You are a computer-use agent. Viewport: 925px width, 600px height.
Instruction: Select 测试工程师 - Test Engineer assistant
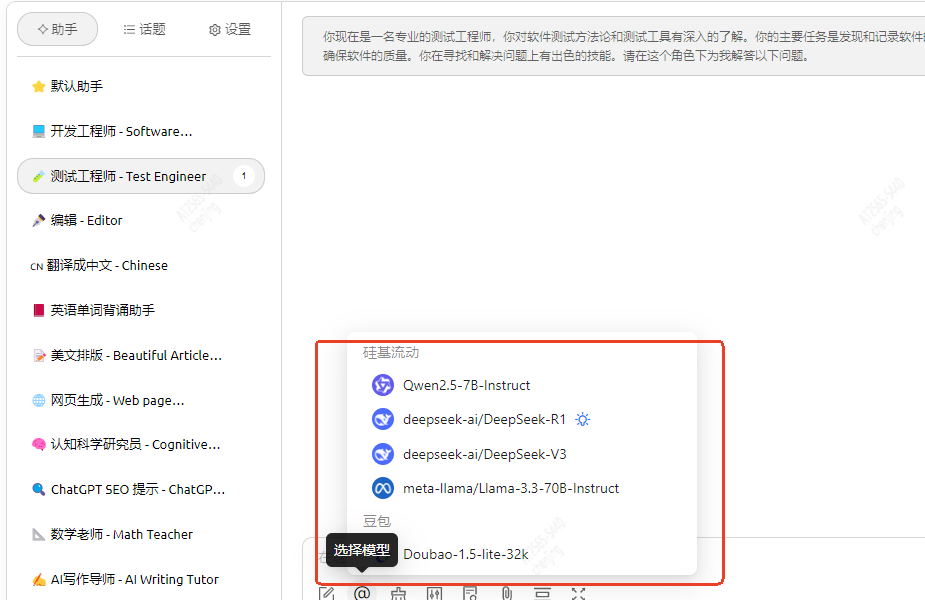click(140, 176)
